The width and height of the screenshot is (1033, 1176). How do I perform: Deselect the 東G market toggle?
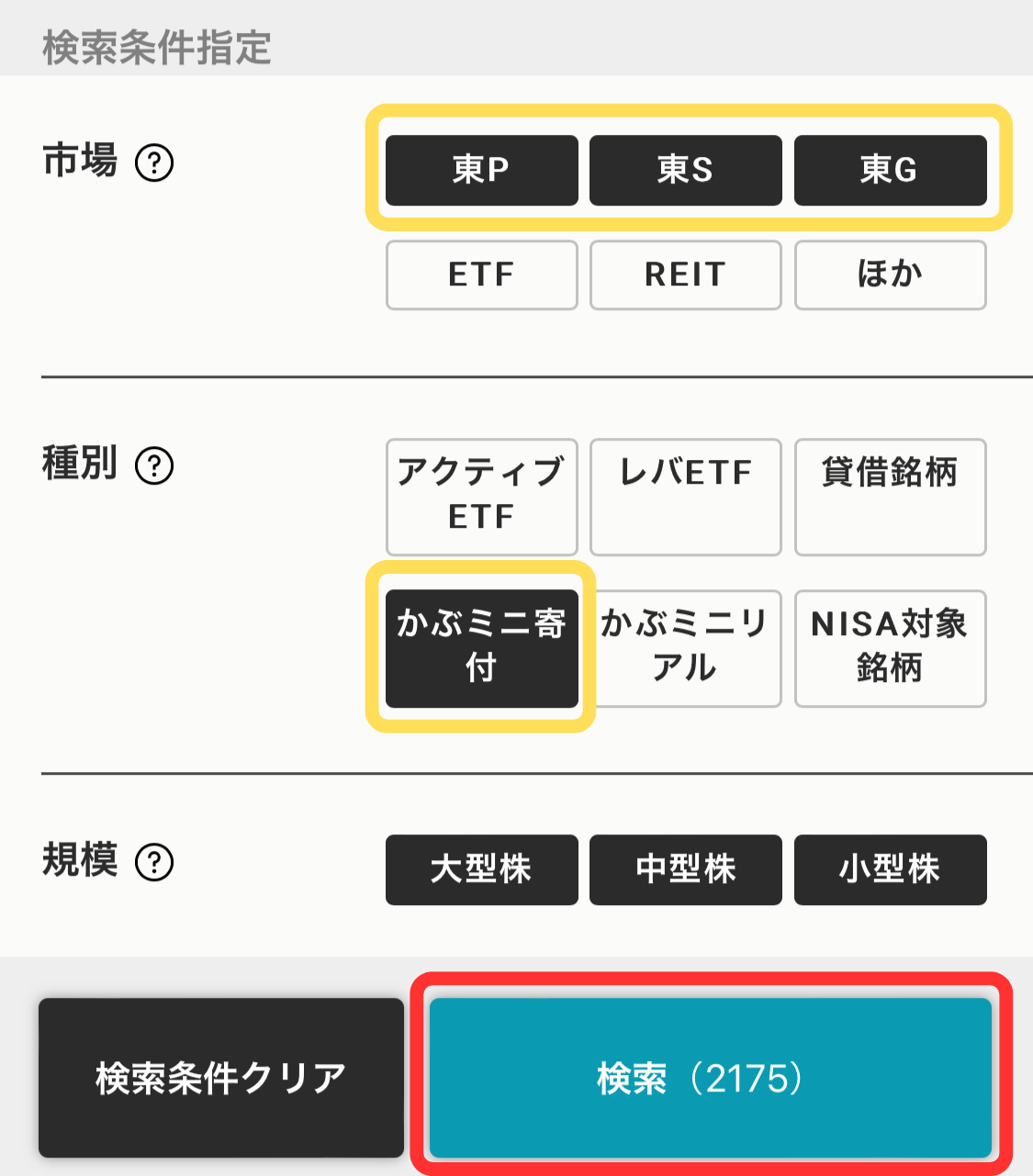(890, 170)
